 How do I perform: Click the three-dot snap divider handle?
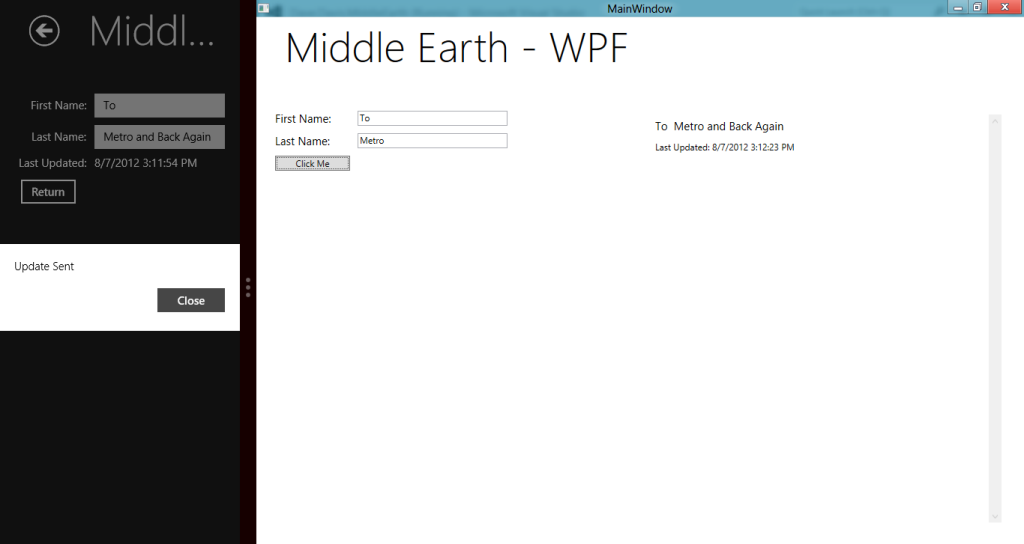(248, 288)
